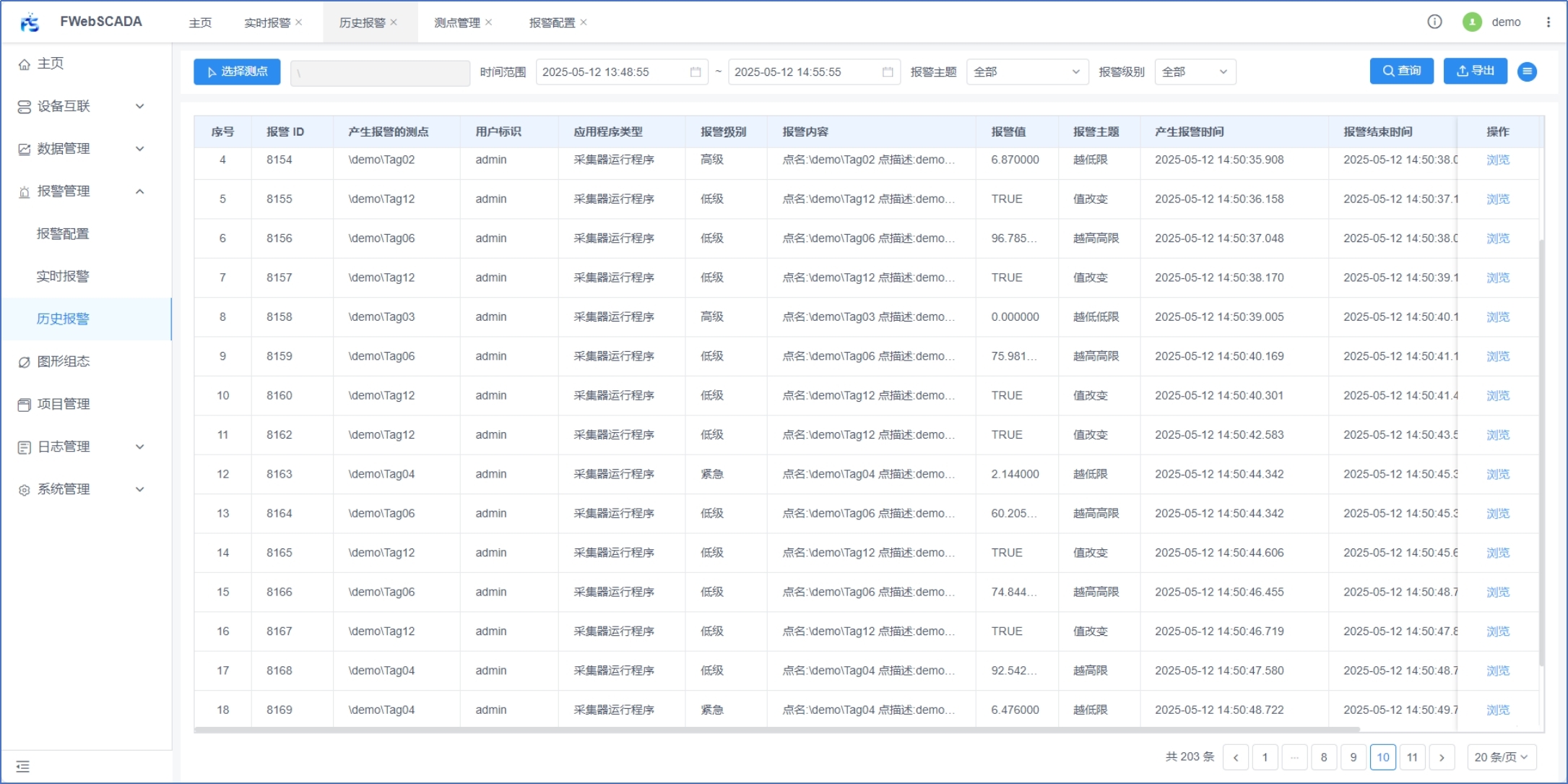The image size is (1568, 784).
Task: Close the 测点管理 tab
Action: (489, 22)
